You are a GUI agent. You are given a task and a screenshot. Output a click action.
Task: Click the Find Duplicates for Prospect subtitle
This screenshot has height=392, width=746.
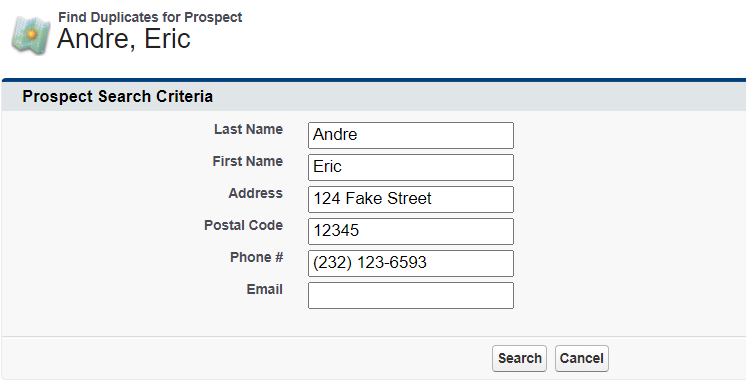[150, 17]
